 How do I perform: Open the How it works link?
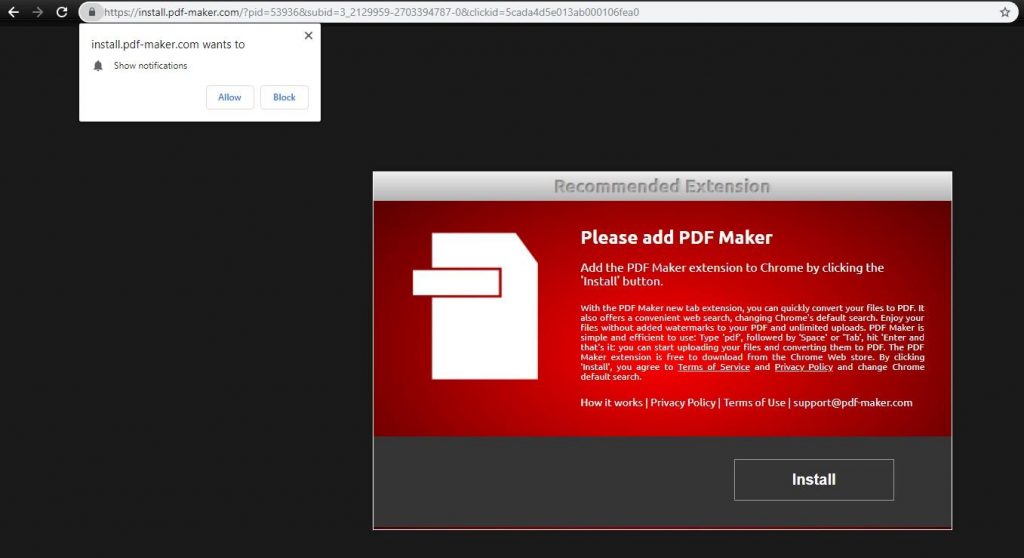(x=611, y=402)
